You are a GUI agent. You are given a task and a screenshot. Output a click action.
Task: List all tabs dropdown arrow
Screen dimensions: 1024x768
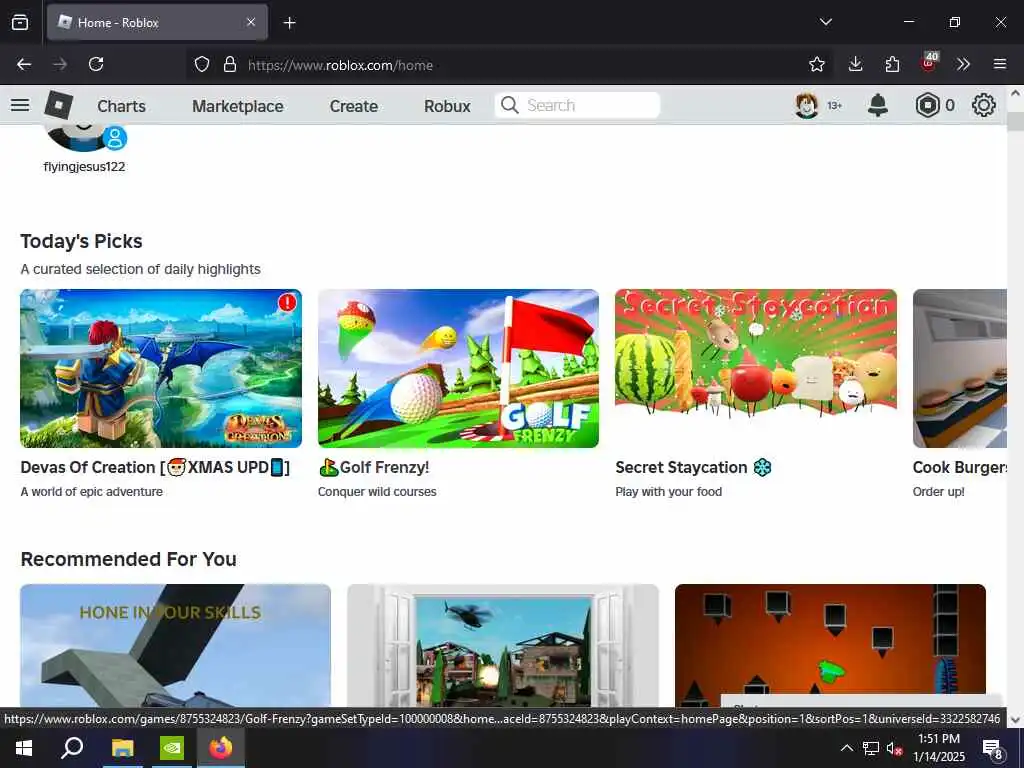pos(825,22)
